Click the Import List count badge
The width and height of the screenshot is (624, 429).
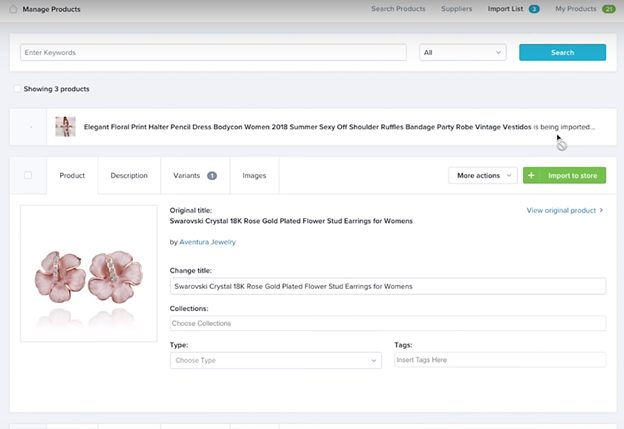click(x=534, y=9)
